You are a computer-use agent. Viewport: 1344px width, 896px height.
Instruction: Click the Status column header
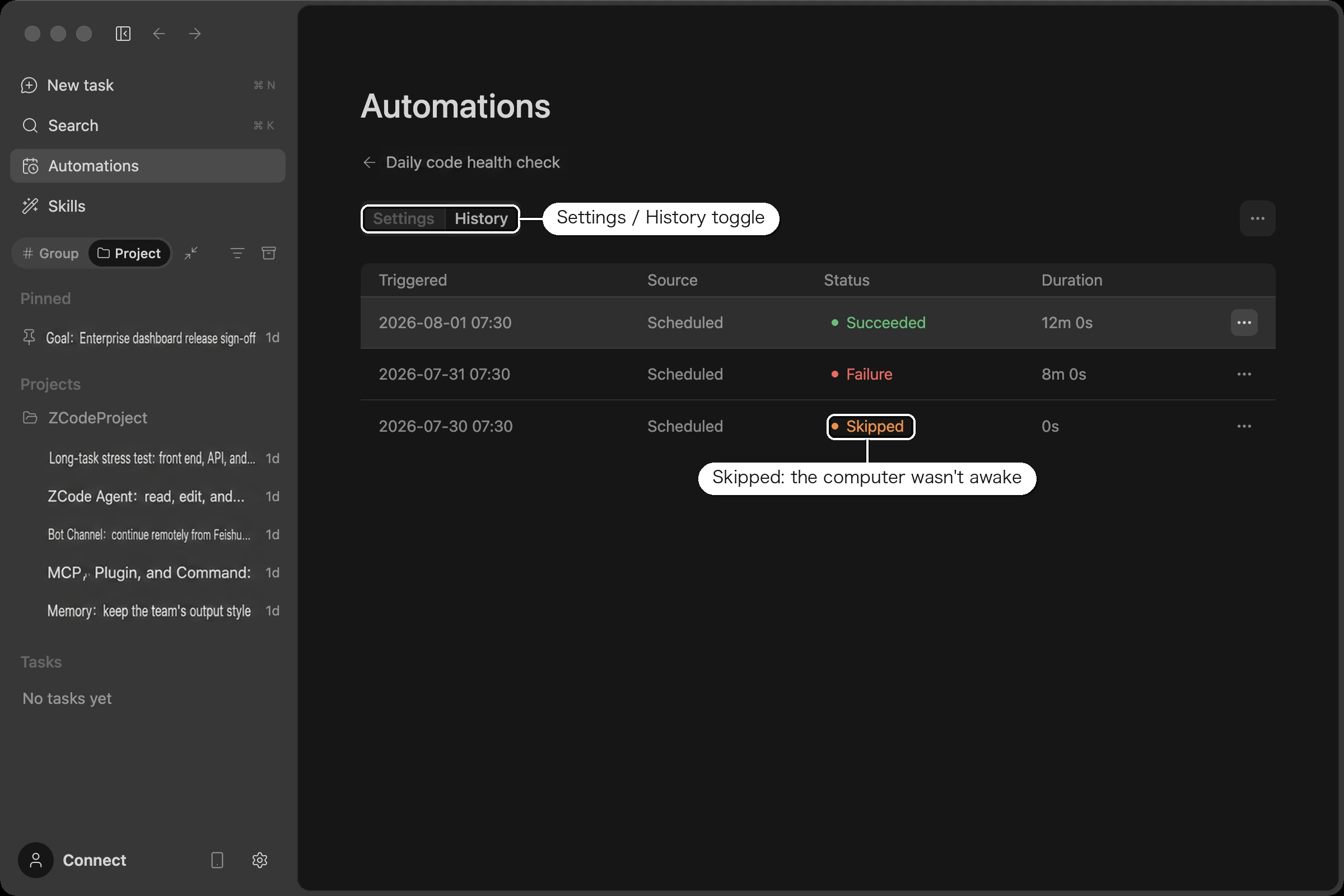pos(846,280)
